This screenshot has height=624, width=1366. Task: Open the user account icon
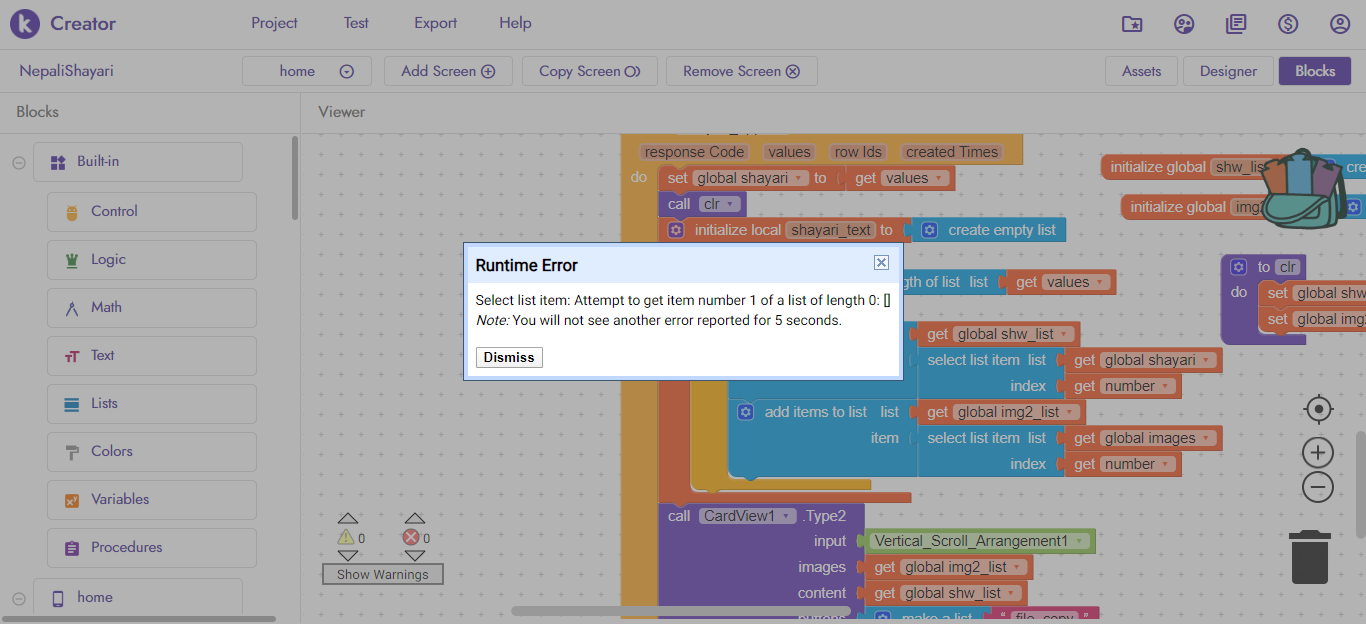pos(1340,24)
